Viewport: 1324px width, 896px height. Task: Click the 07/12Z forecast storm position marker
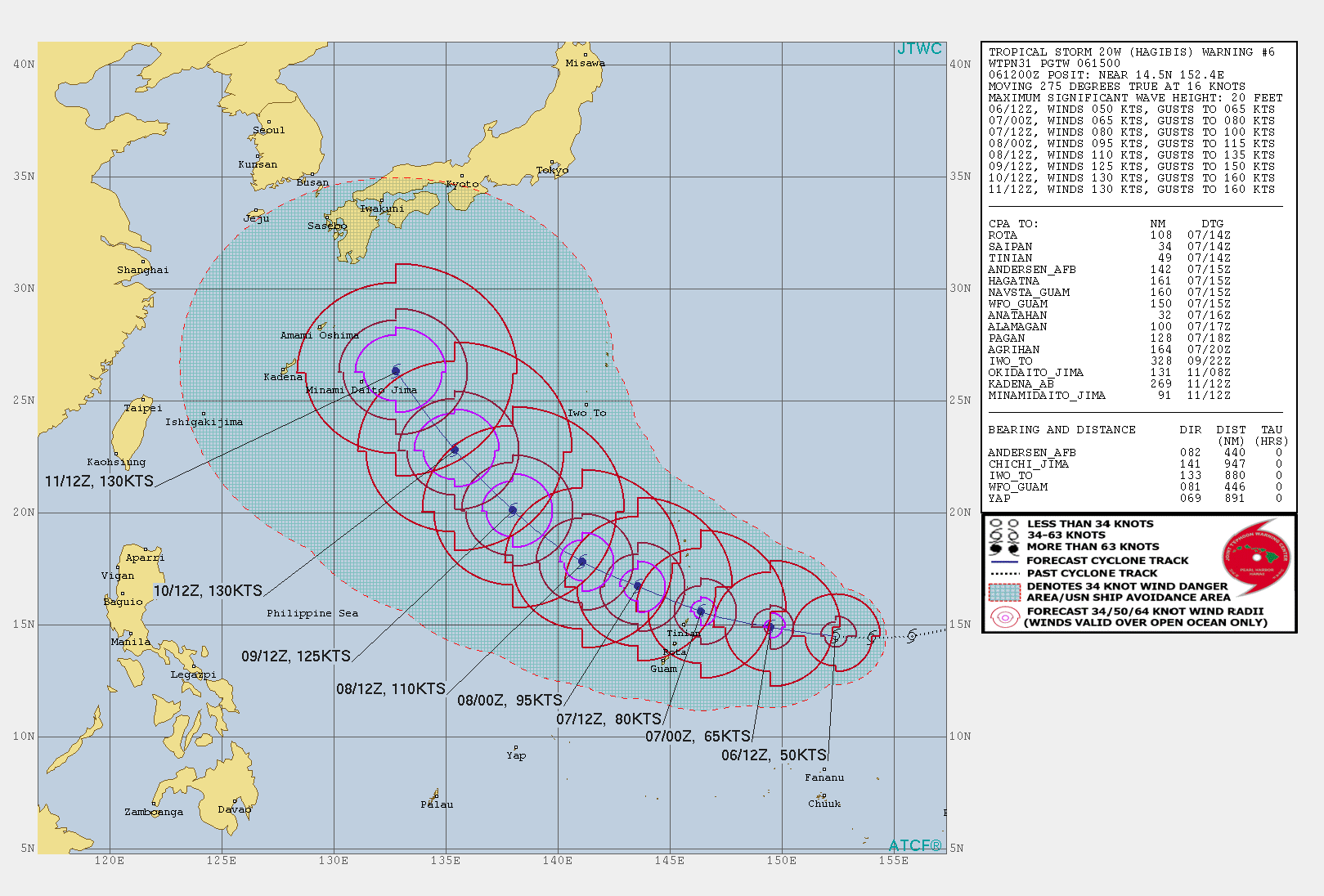click(x=701, y=611)
